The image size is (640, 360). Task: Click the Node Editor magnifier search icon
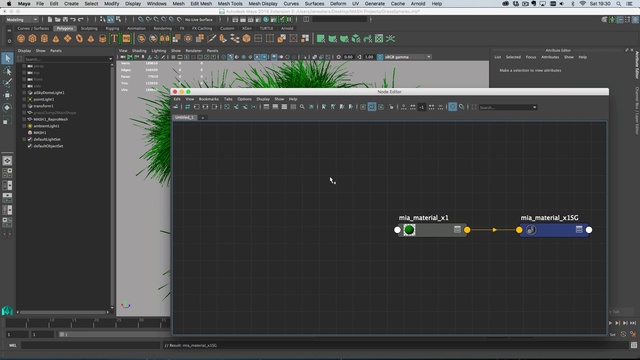click(x=302, y=107)
